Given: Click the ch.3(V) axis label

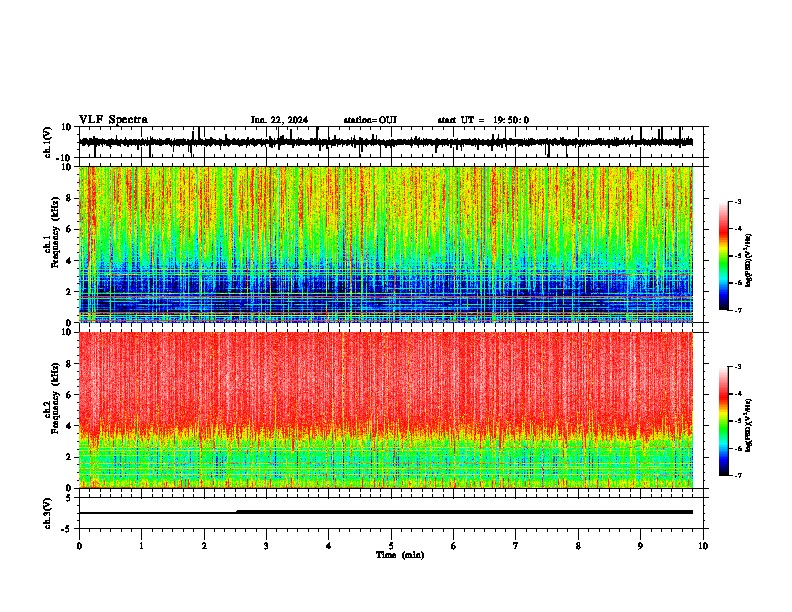Looking at the screenshot, I should tap(48, 513).
